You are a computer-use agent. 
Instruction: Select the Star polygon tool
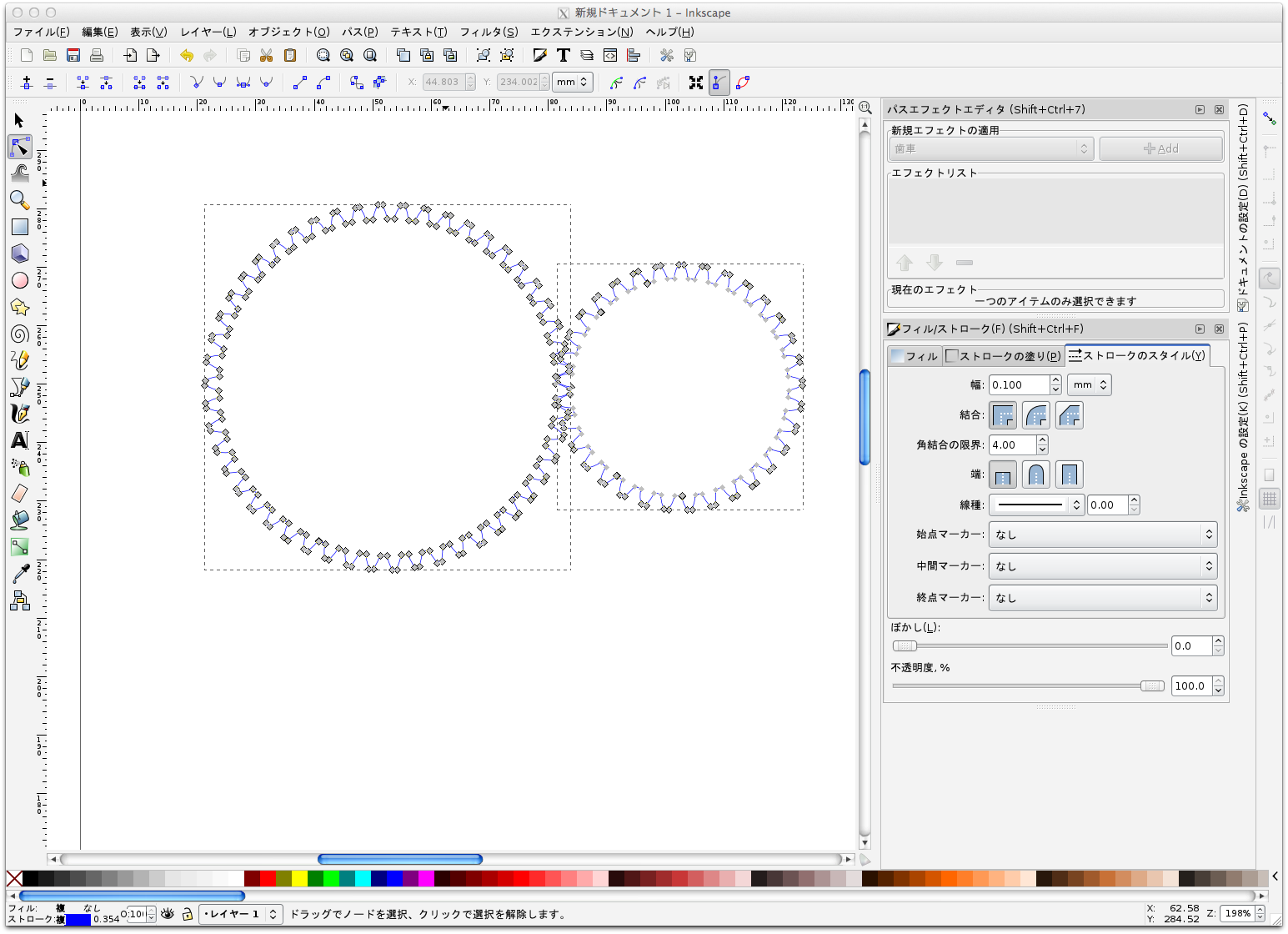[20, 307]
